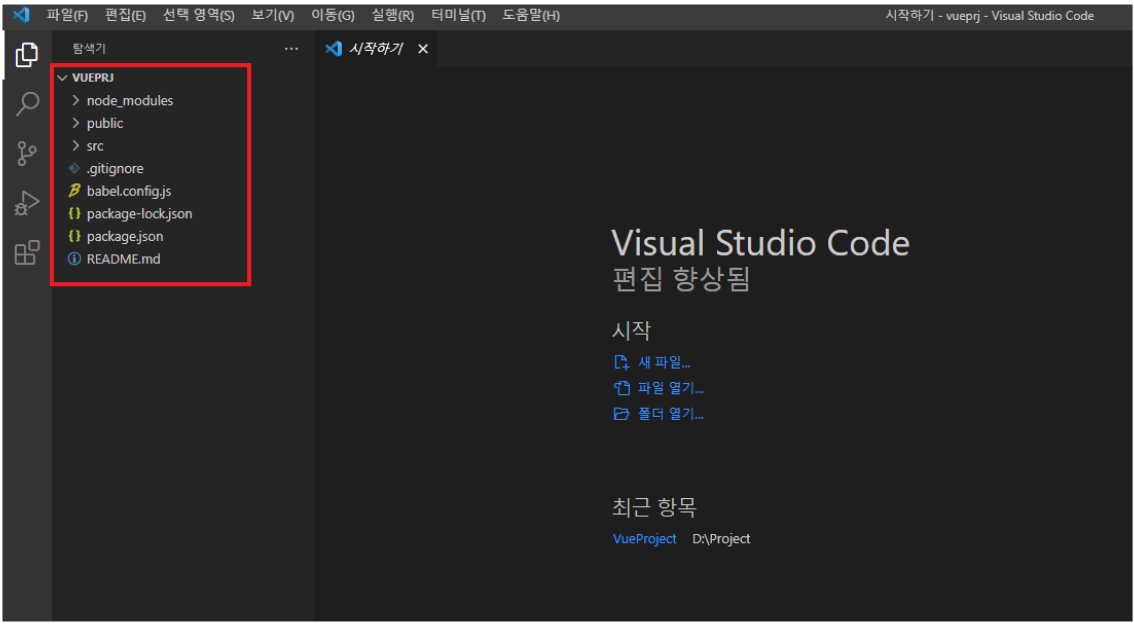Screen dimensions: 1134x626
Task: Expand the node_modules folder chevron
Action: (75, 100)
